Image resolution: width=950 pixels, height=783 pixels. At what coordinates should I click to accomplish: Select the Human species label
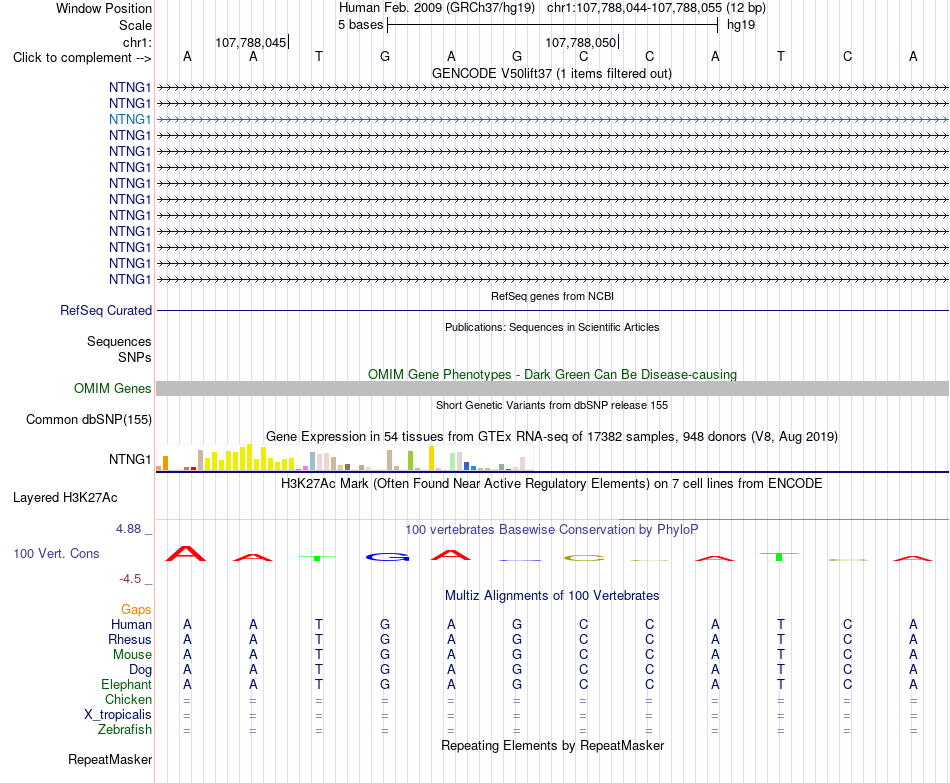coord(131,624)
